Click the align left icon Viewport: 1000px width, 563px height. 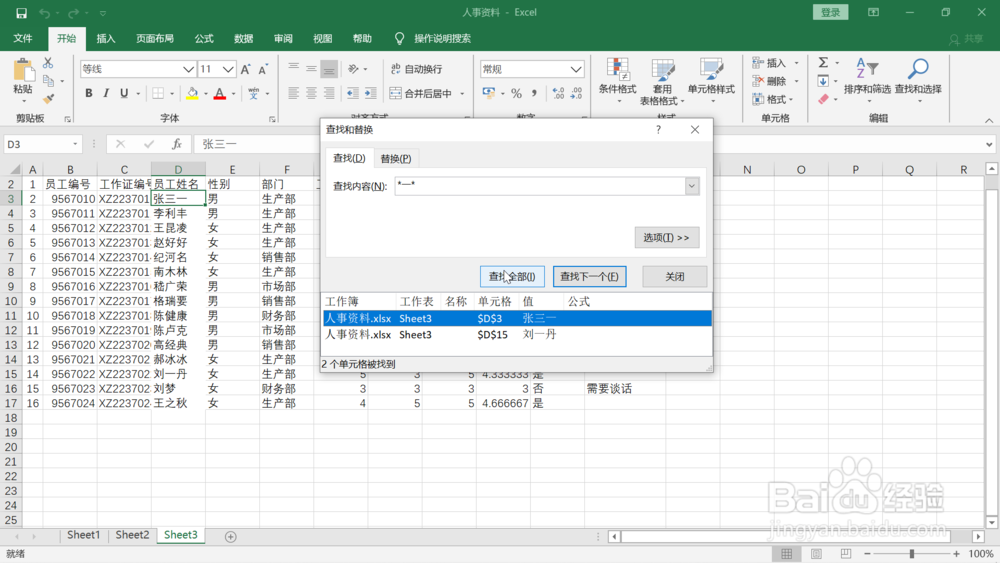point(293,93)
